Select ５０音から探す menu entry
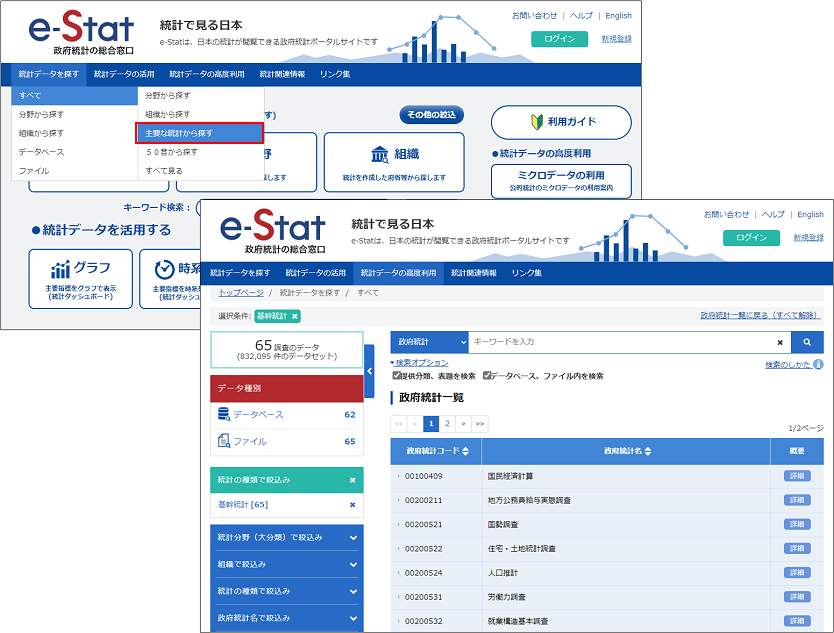This screenshot has width=834, height=633. [201, 152]
